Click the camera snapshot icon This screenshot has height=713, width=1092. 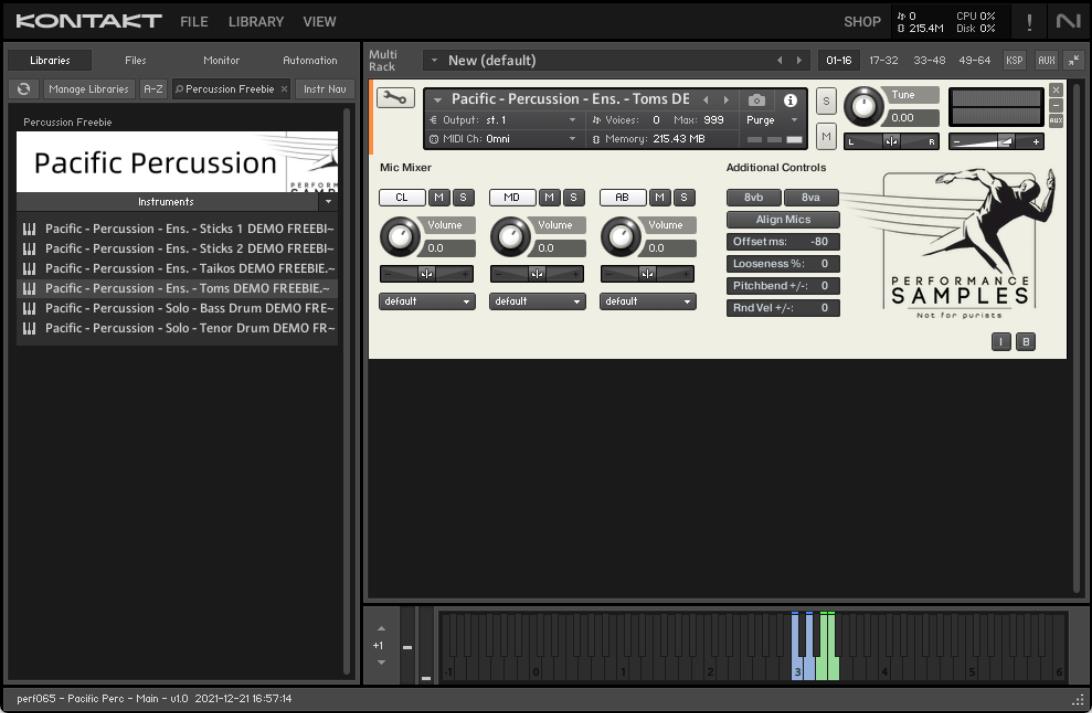pos(757,100)
